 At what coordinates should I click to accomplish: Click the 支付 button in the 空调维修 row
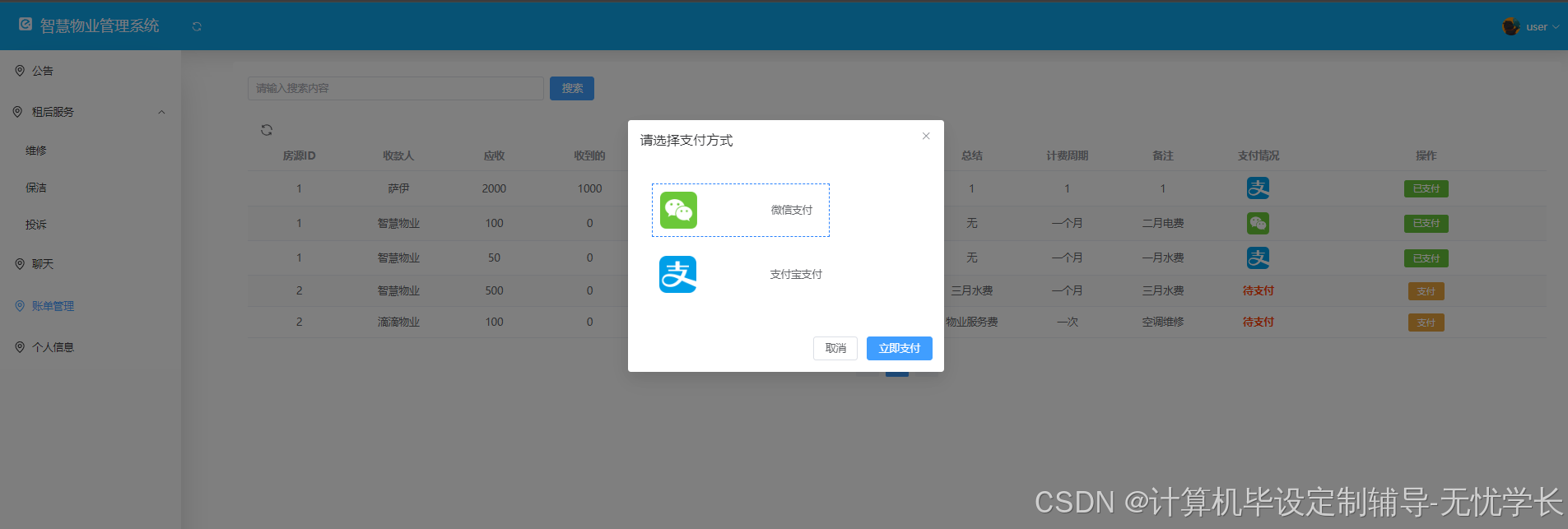tap(1426, 323)
